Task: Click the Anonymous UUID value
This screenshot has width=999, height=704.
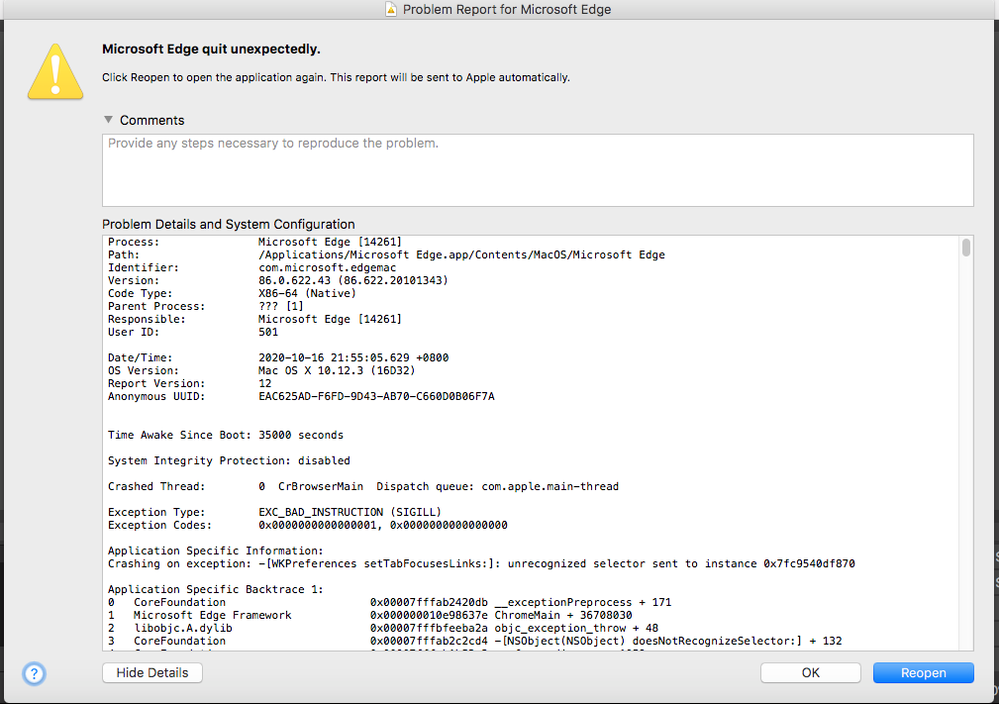Action: coord(376,396)
